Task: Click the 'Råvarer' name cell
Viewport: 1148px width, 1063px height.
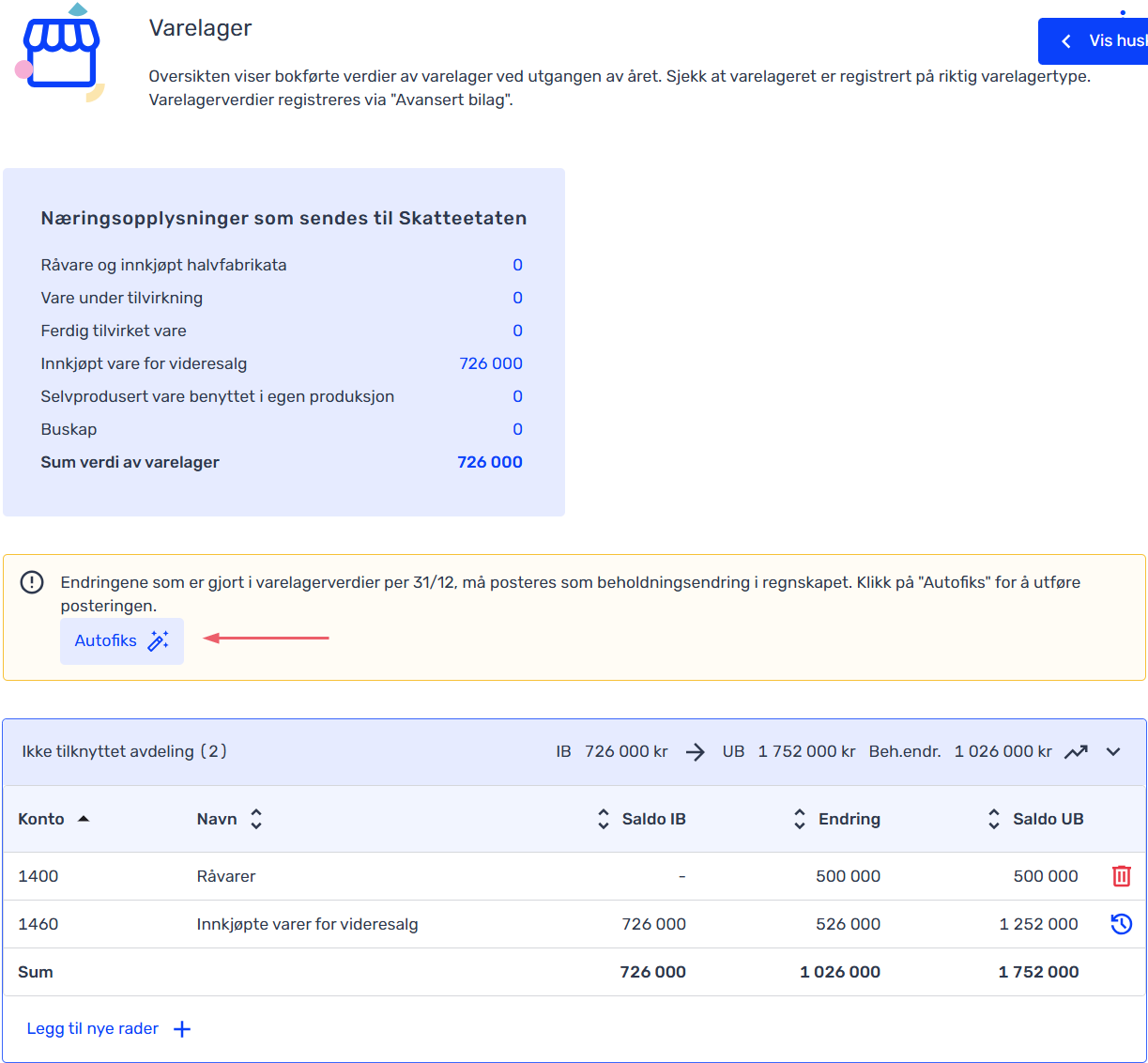Action: (x=226, y=876)
